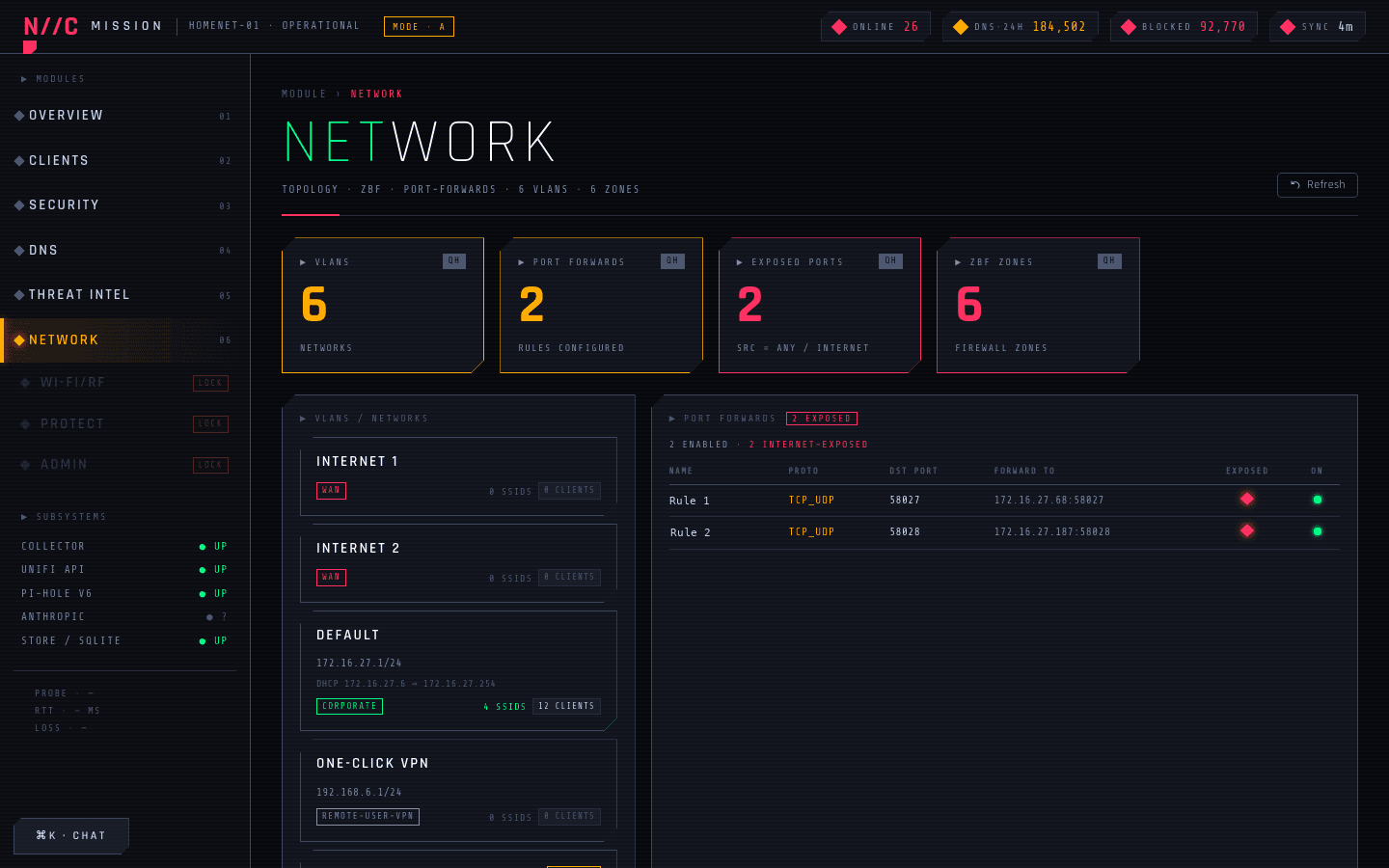Click the arrow beside VLANS card title

303,262
